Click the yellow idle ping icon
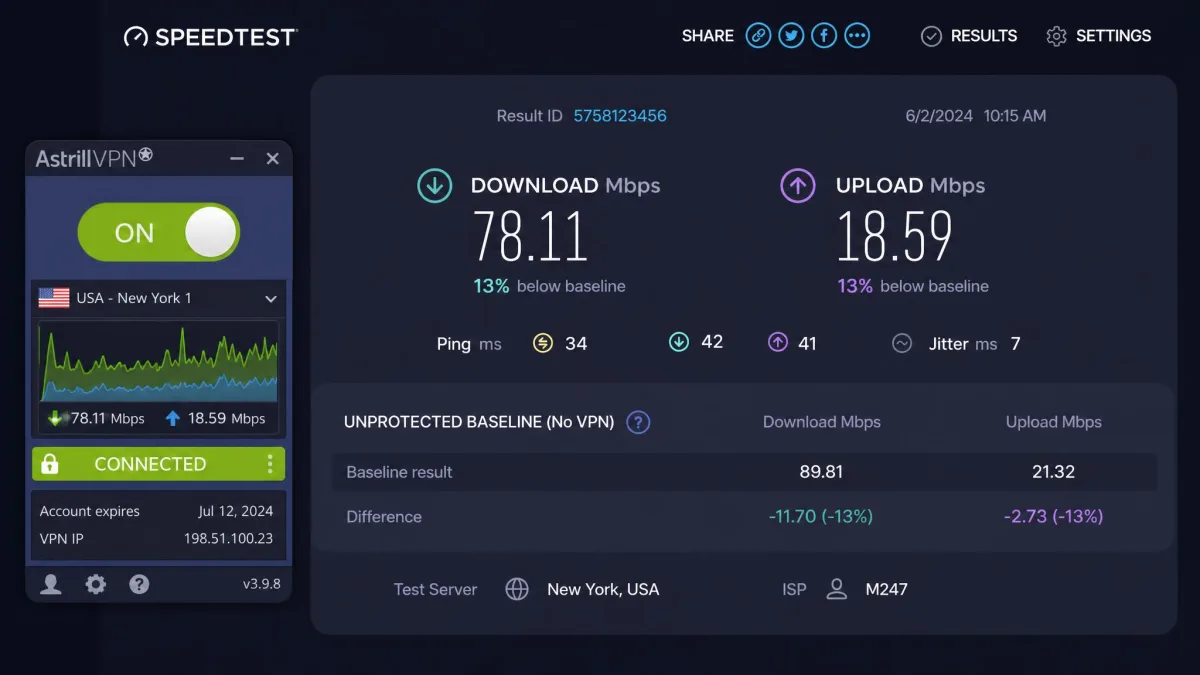This screenshot has width=1200, height=675. click(543, 343)
